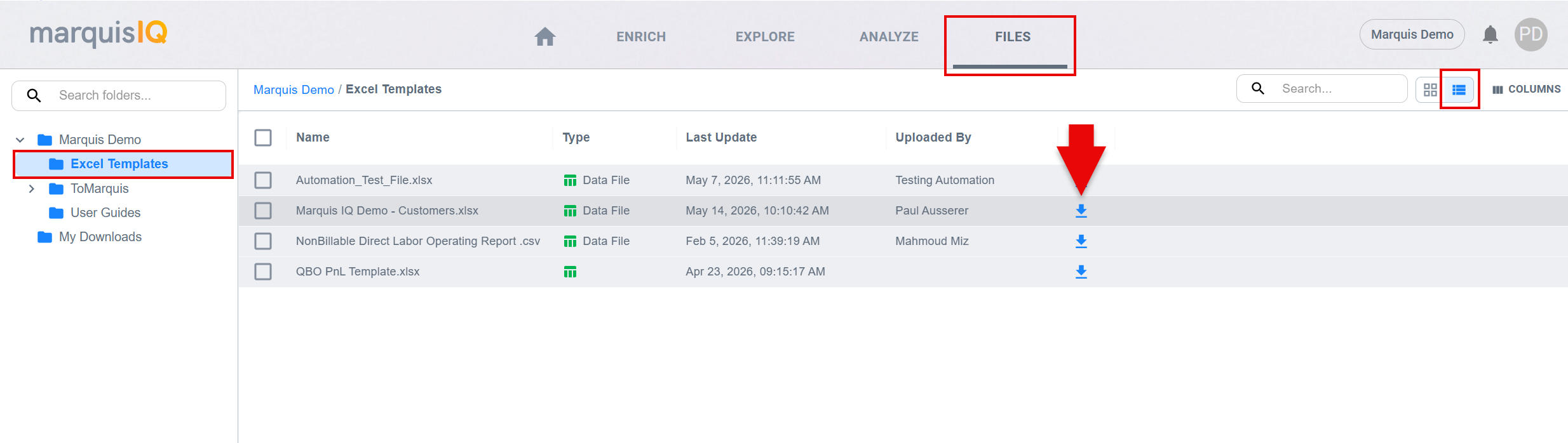Click the Feb 5, 2026 date cell
This screenshot has height=443, width=1568.
tap(753, 241)
